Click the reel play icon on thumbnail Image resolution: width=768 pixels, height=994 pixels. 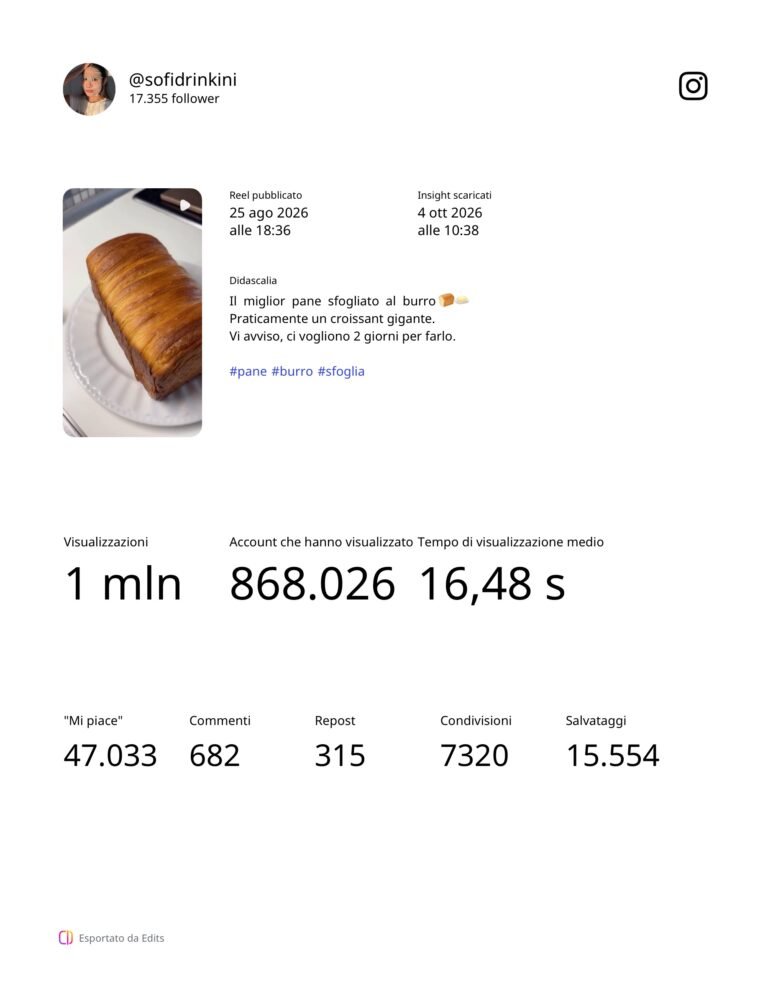(185, 205)
